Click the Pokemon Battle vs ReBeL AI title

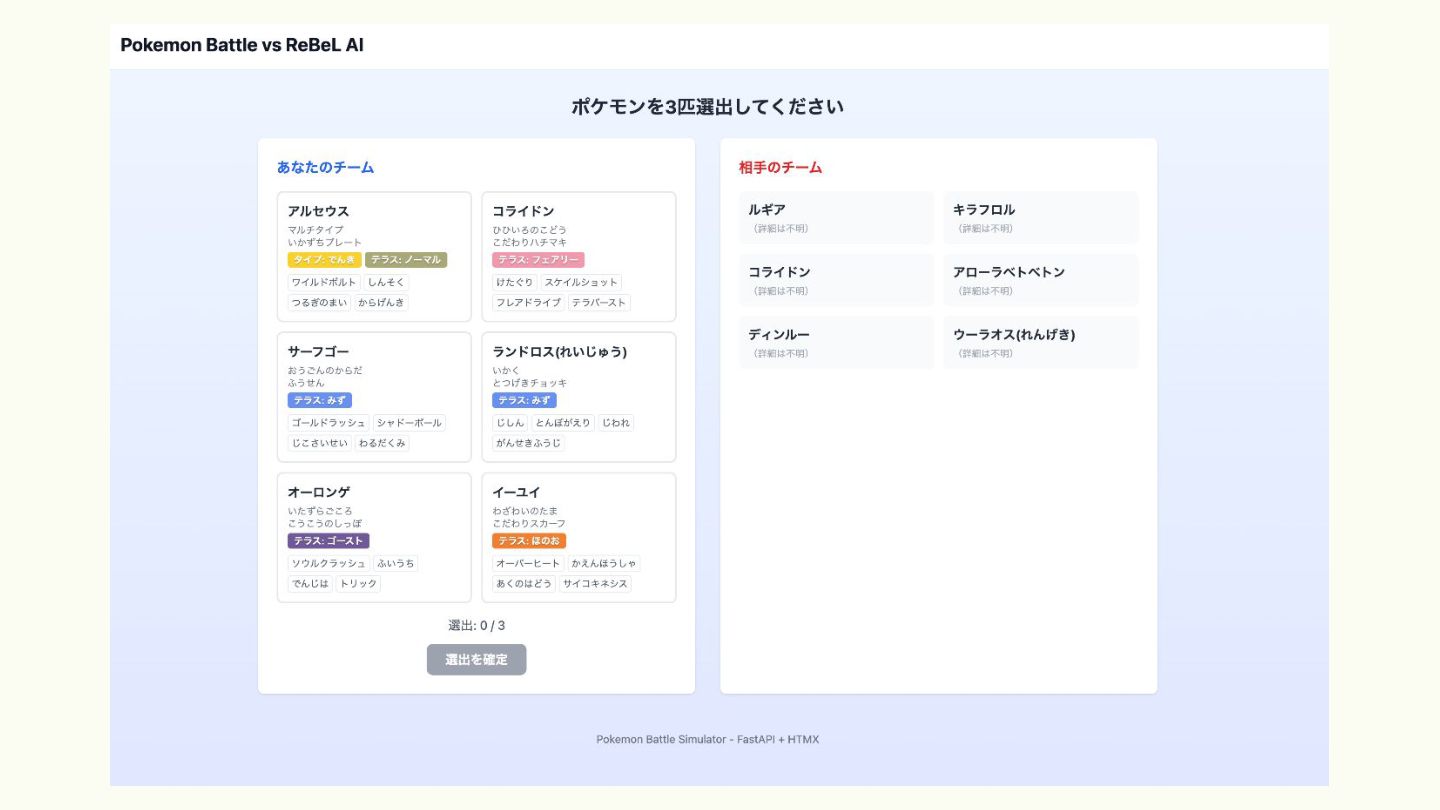point(242,45)
